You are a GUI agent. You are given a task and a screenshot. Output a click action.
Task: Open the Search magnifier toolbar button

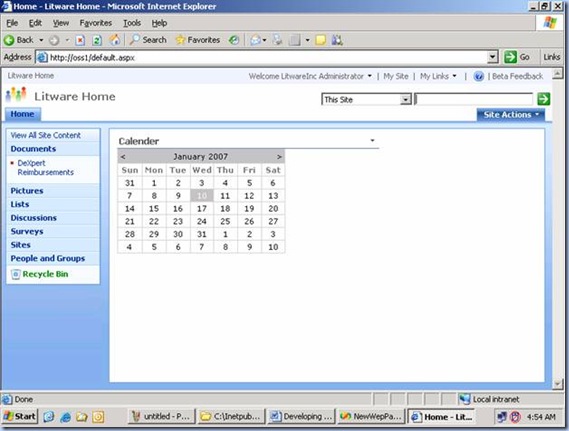(148, 40)
